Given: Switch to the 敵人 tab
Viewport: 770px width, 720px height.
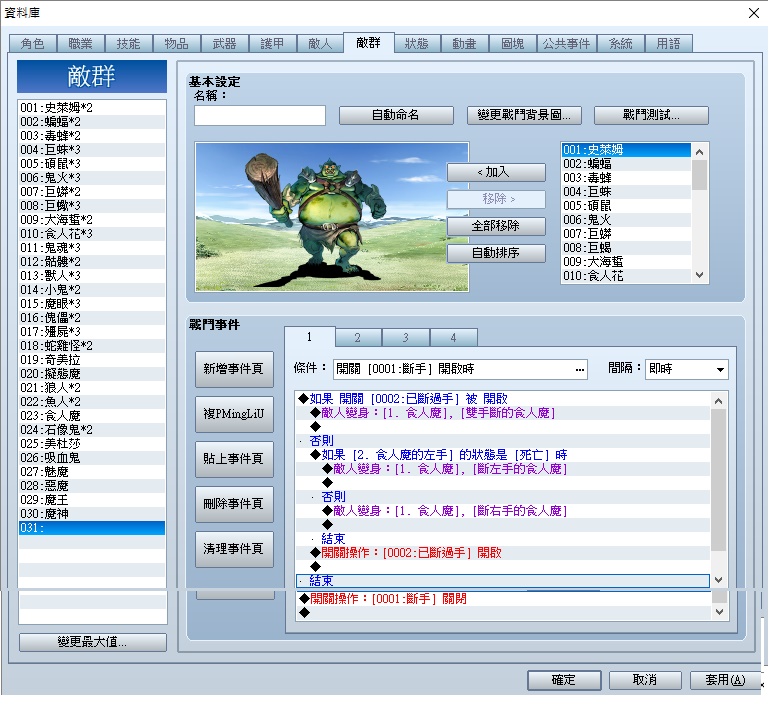Looking at the screenshot, I should tap(320, 44).
